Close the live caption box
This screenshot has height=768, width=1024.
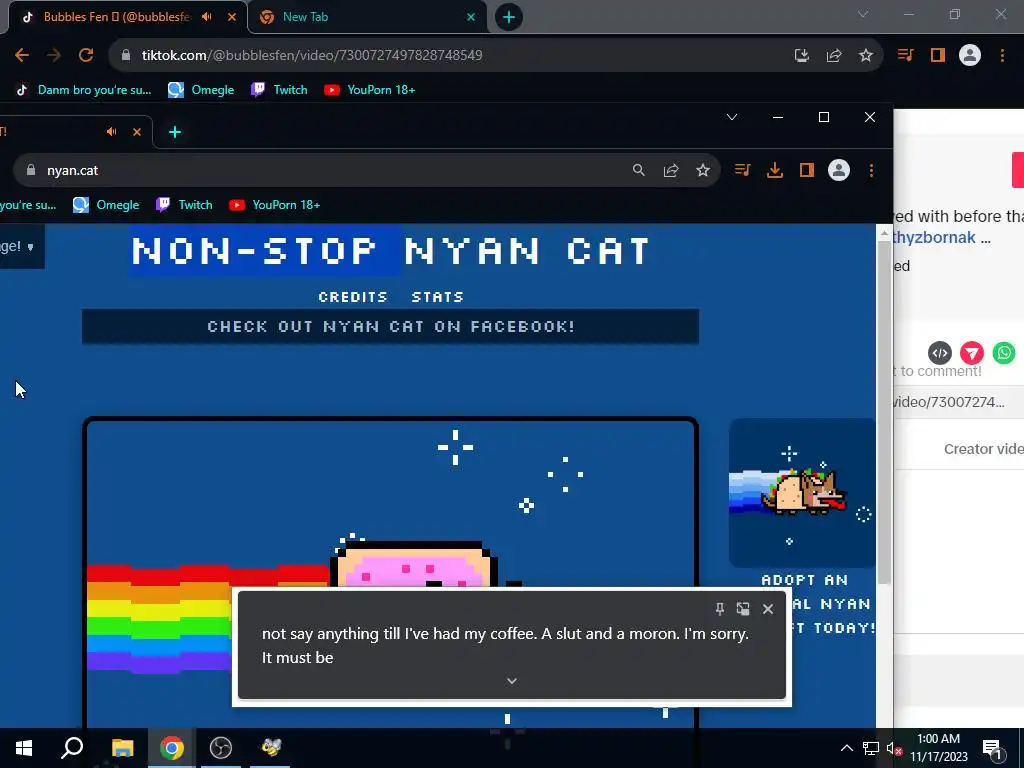click(768, 609)
